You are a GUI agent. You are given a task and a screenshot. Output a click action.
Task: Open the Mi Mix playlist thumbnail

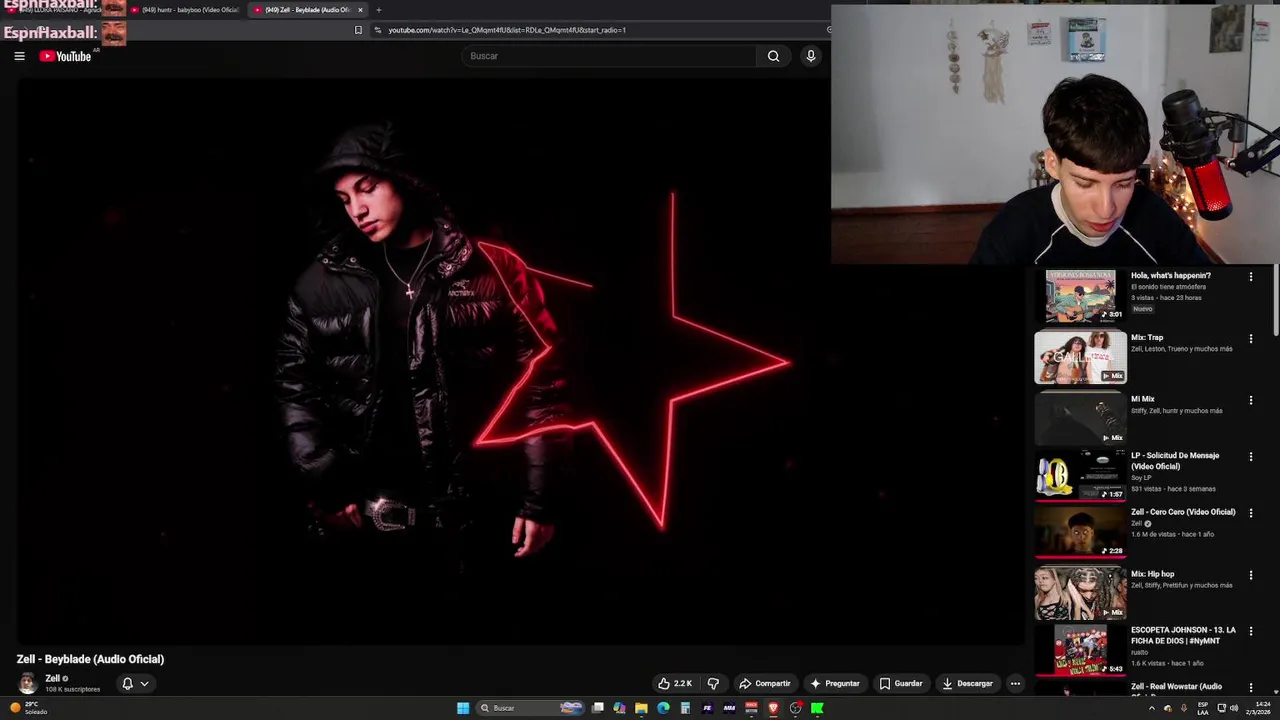pyautogui.click(x=1080, y=418)
